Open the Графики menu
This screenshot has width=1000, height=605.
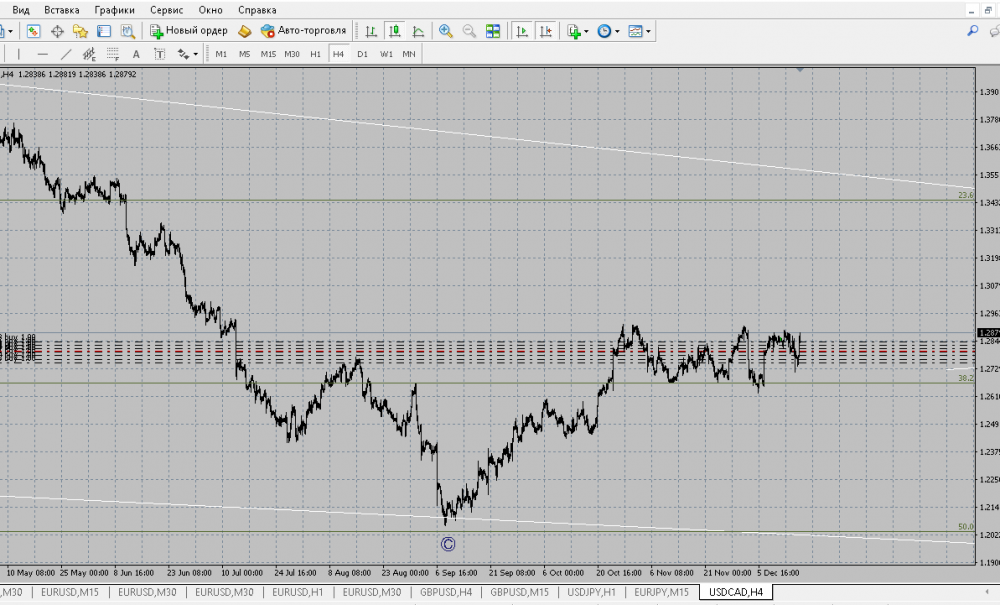[115, 10]
